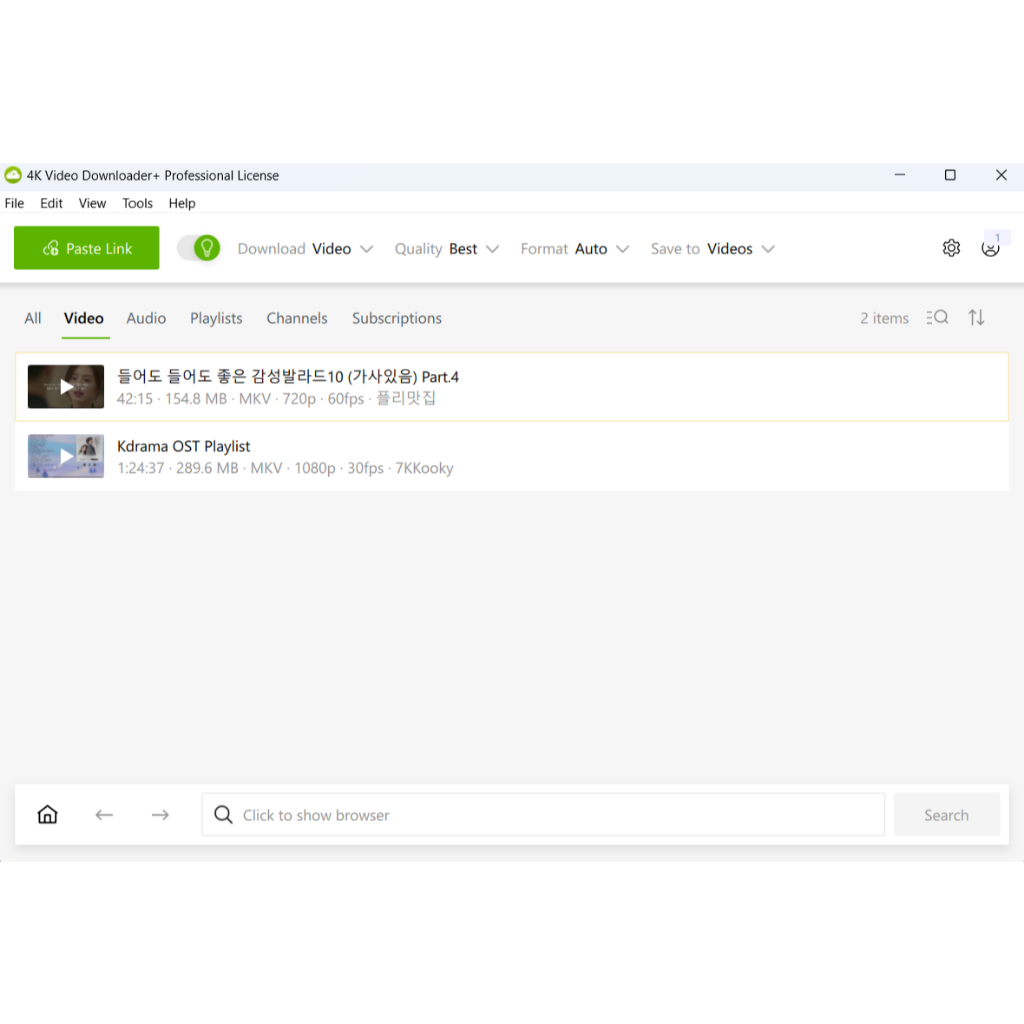Select the 감성발라드10 Part.4 title text
1024x1024 pixels.
(x=287, y=377)
